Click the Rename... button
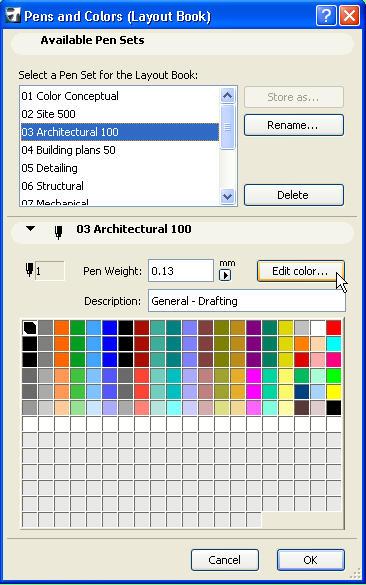Viewport: 366px width, 585px height. (294, 125)
